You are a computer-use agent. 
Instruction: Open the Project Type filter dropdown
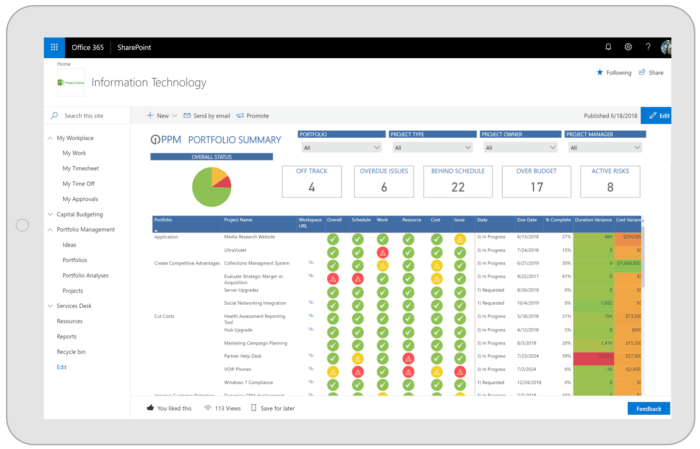pyautogui.click(x=433, y=147)
